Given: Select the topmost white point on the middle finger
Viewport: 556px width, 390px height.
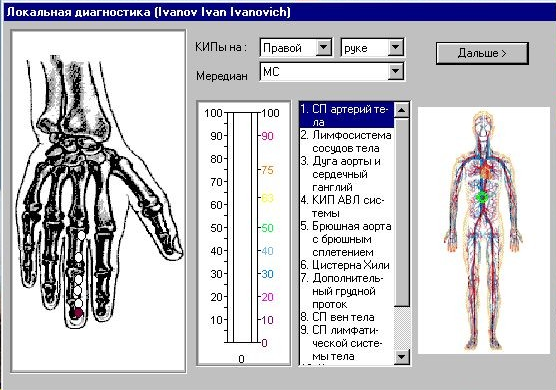Looking at the screenshot, I should click(x=81, y=235).
